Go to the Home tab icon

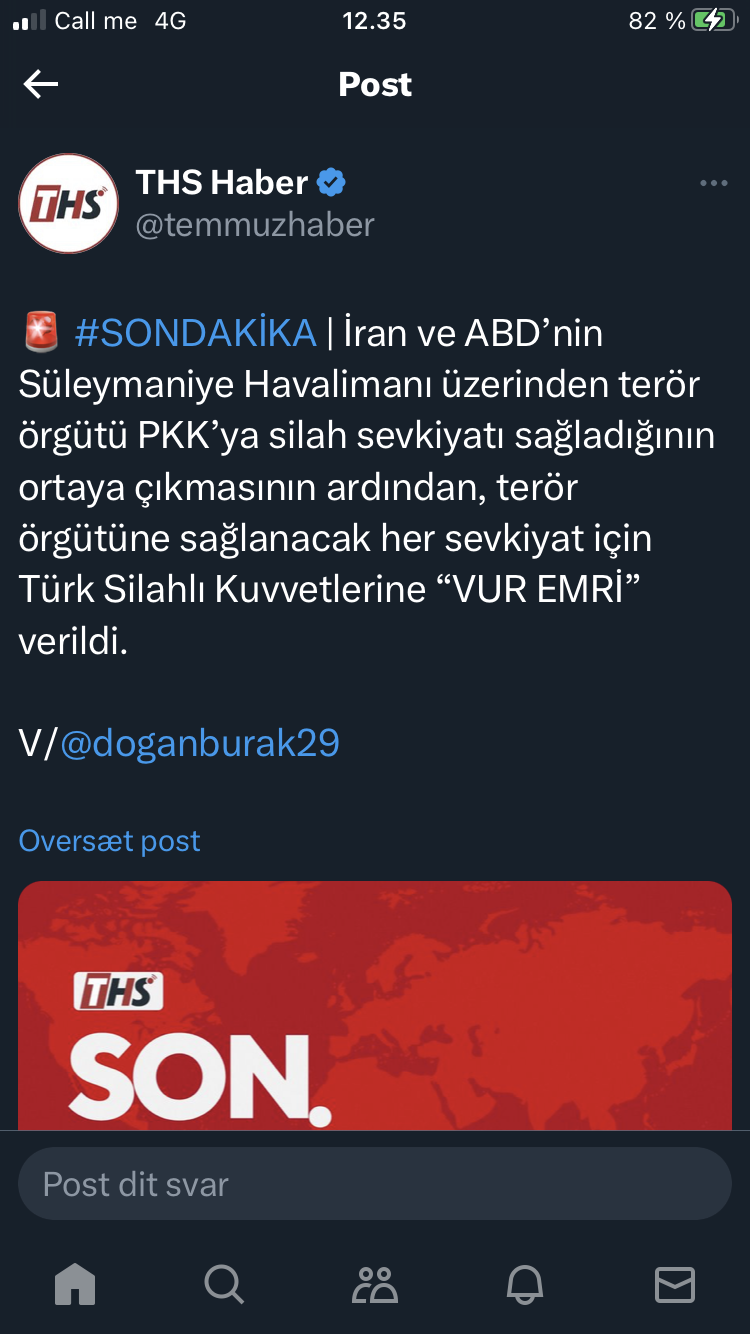tap(76, 1284)
